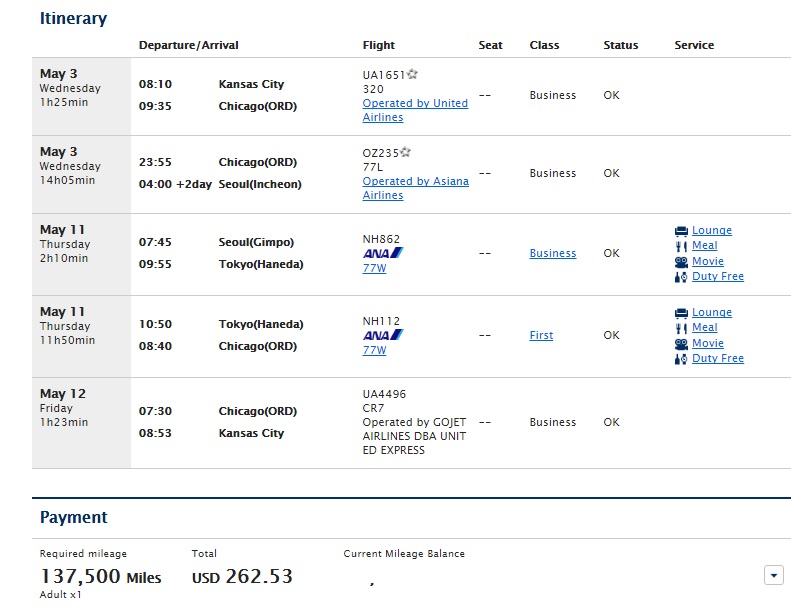Image resolution: width=791 pixels, height=611 pixels.
Task: Open the Lounge text link for NH112
Action: tap(711, 312)
